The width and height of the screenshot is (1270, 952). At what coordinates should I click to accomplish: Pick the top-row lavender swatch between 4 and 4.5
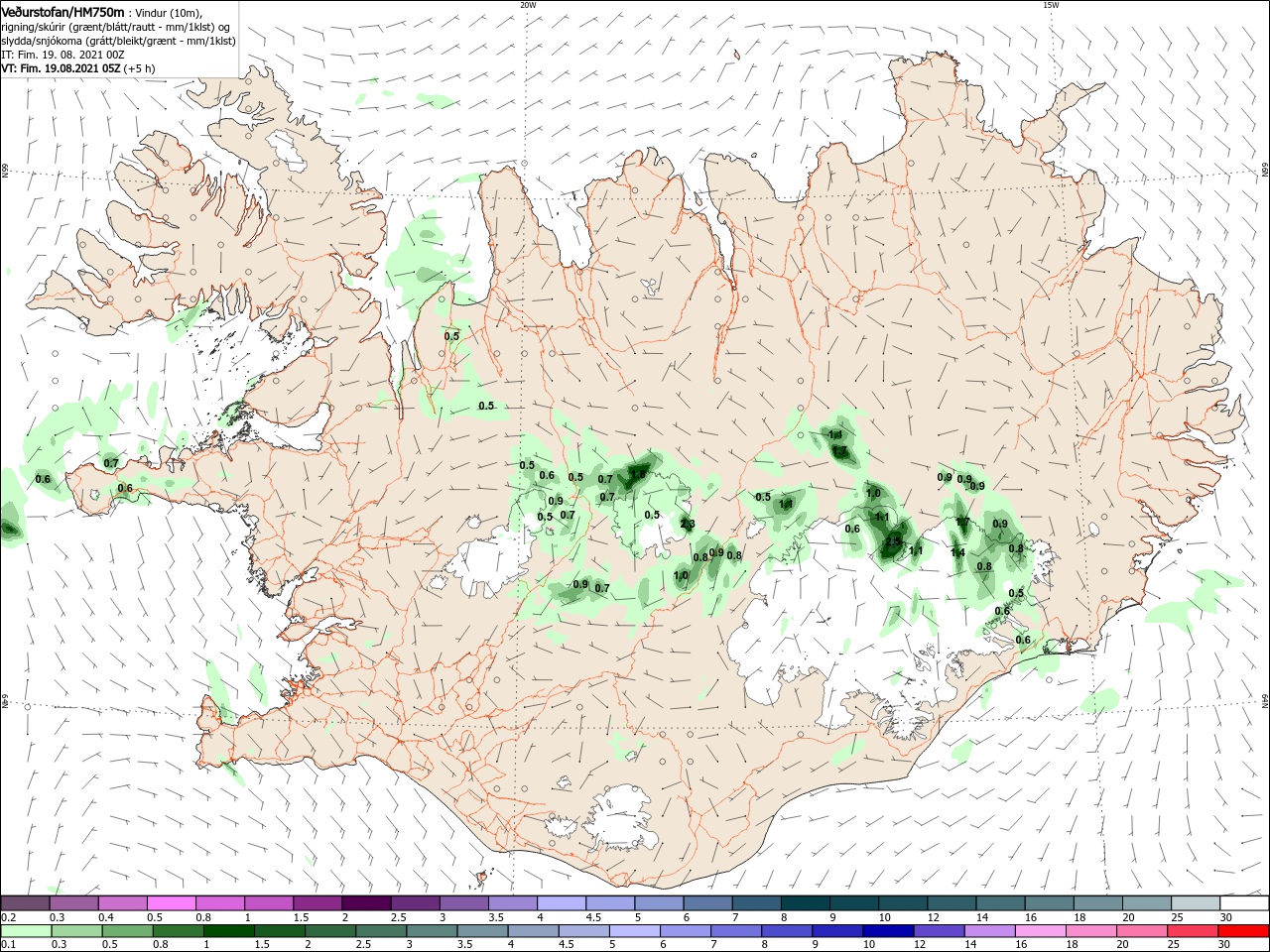click(563, 903)
